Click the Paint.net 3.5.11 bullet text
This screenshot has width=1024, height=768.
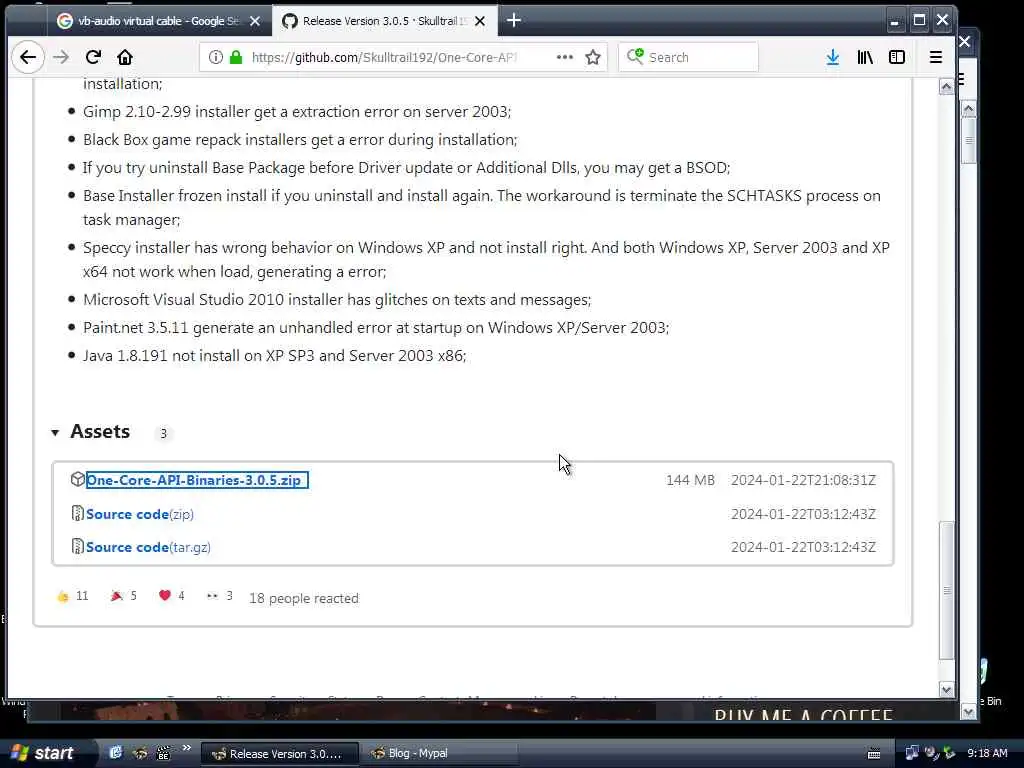376,327
